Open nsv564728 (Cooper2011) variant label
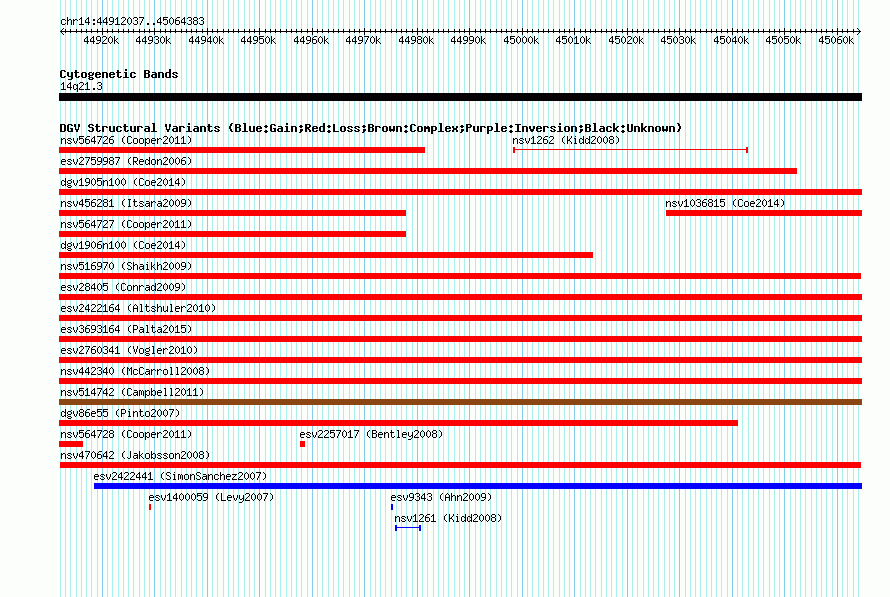Image resolution: width=890 pixels, height=597 pixels. (126, 434)
